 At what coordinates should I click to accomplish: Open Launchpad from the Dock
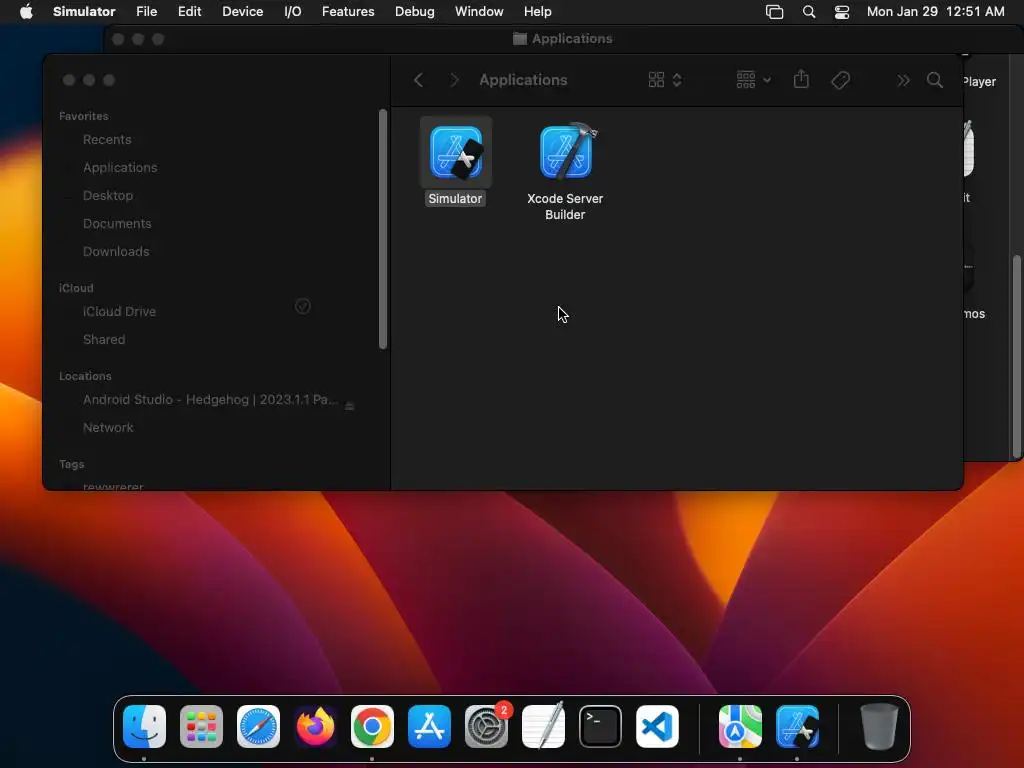[201, 727]
